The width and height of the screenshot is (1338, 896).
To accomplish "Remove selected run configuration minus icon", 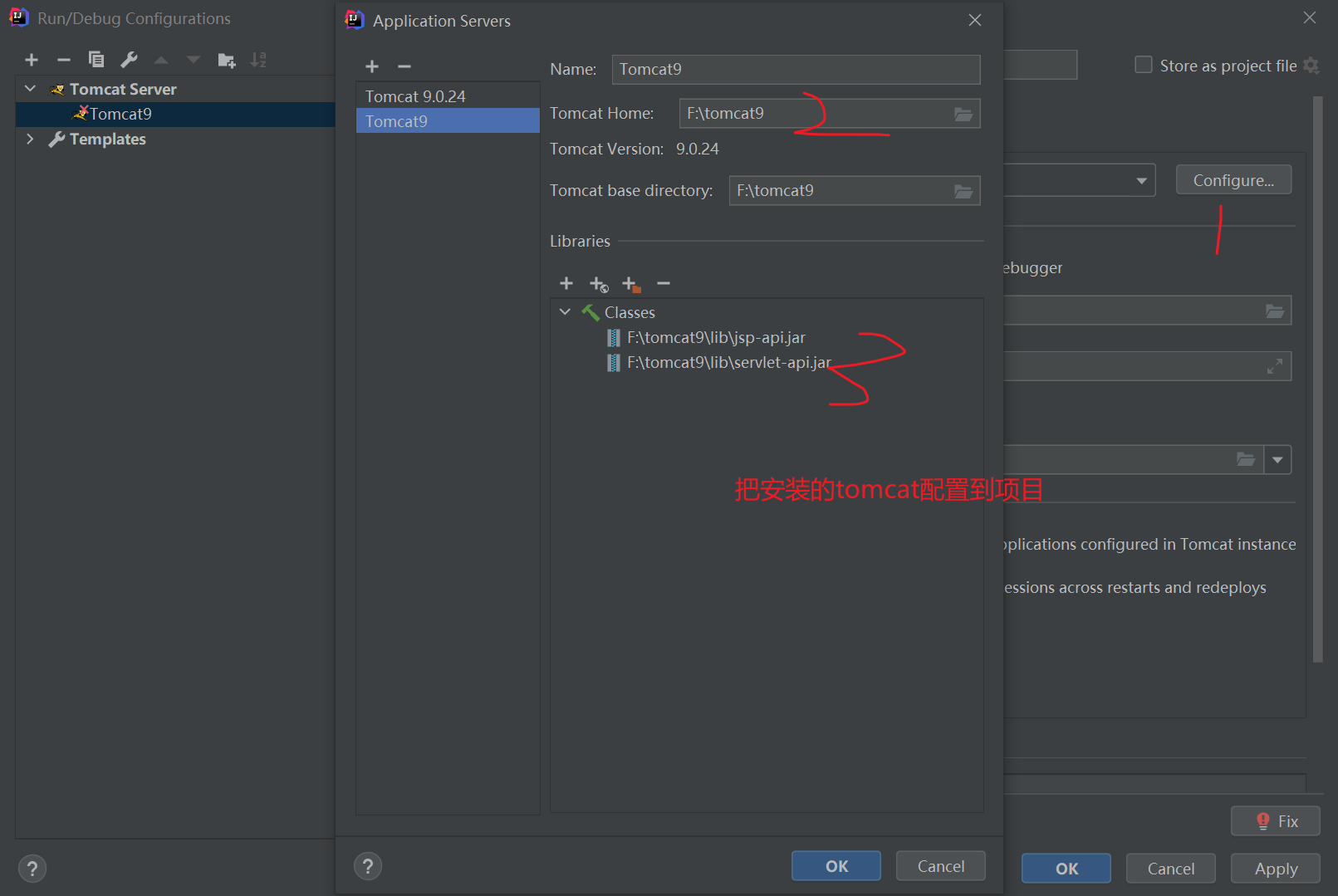I will [64, 60].
